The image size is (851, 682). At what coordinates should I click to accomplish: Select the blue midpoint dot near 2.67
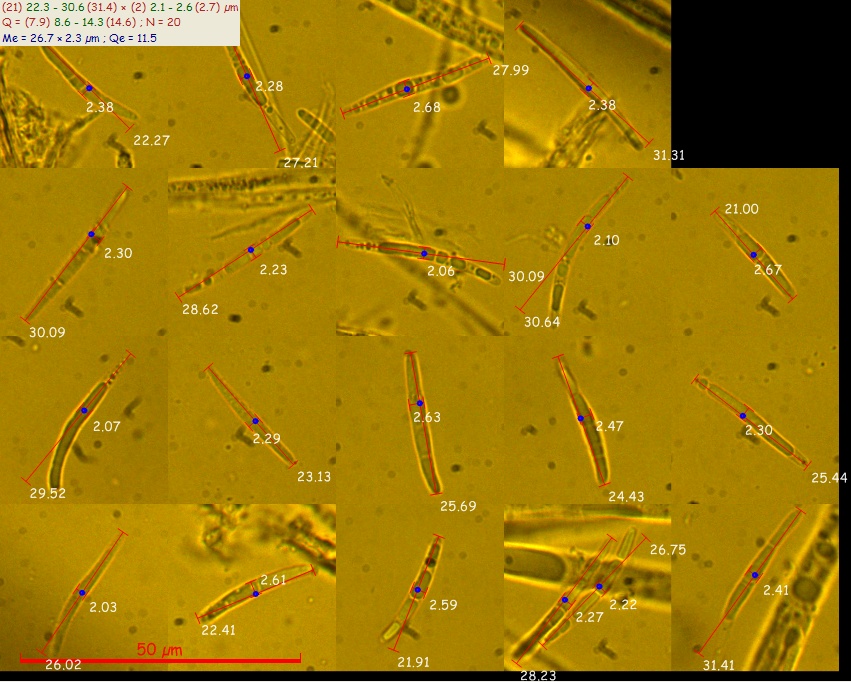pos(753,255)
